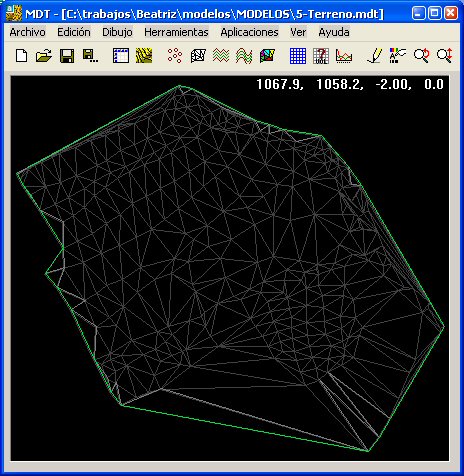Open a file with the folder icon

(x=44, y=55)
